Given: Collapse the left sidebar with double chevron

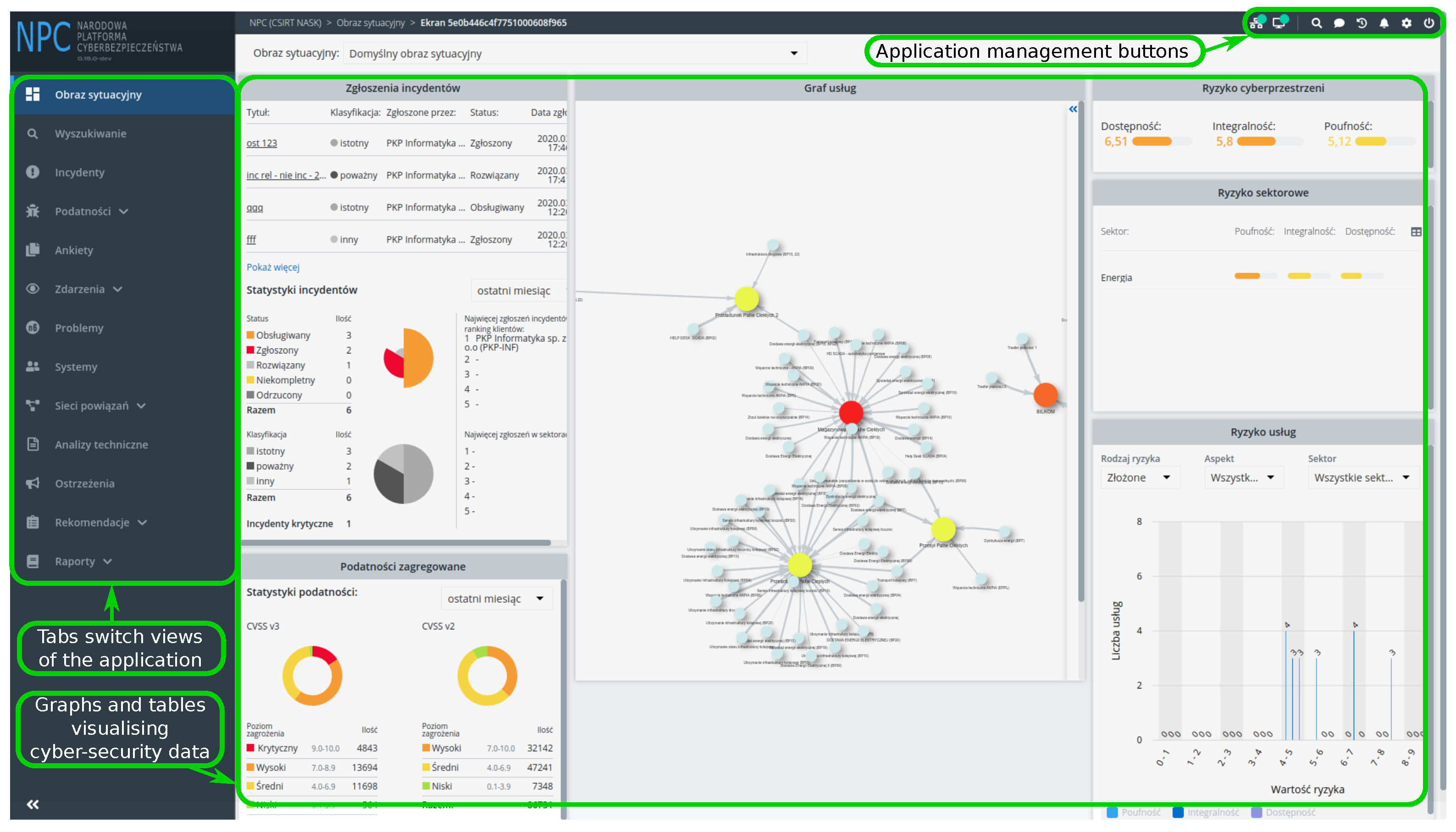Looking at the screenshot, I should tap(33, 804).
